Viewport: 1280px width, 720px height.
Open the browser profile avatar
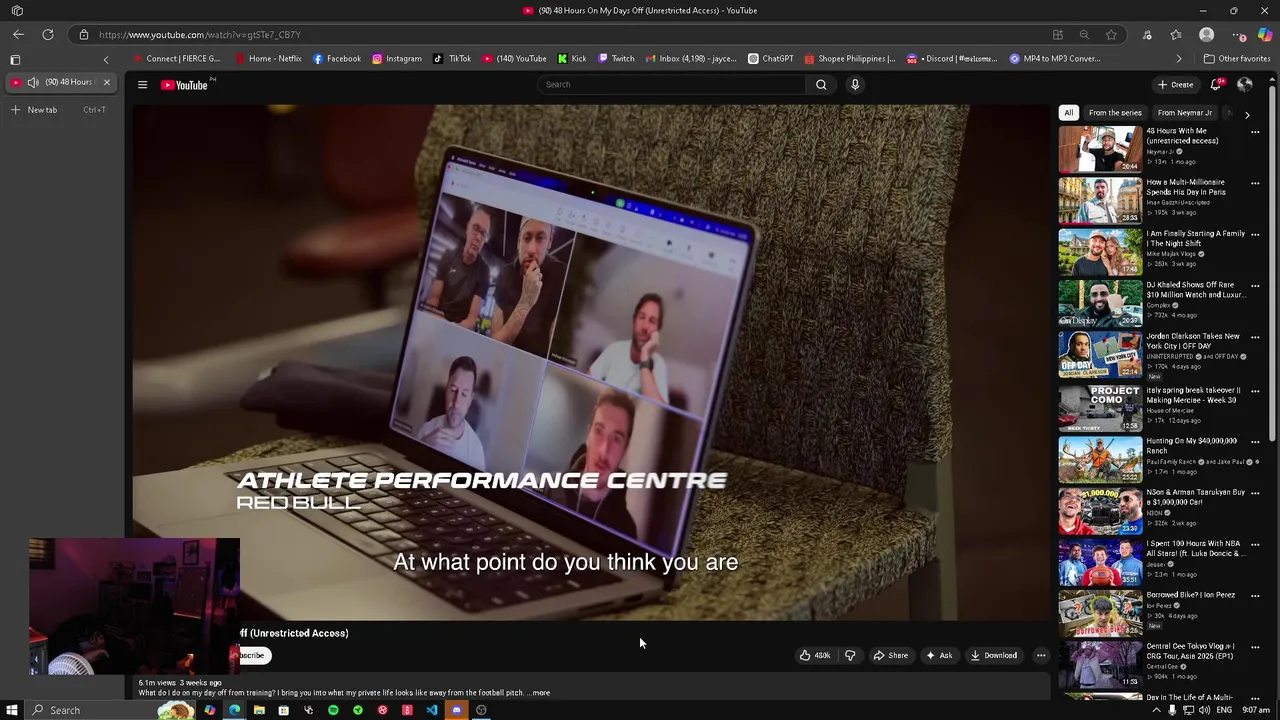click(1206, 35)
